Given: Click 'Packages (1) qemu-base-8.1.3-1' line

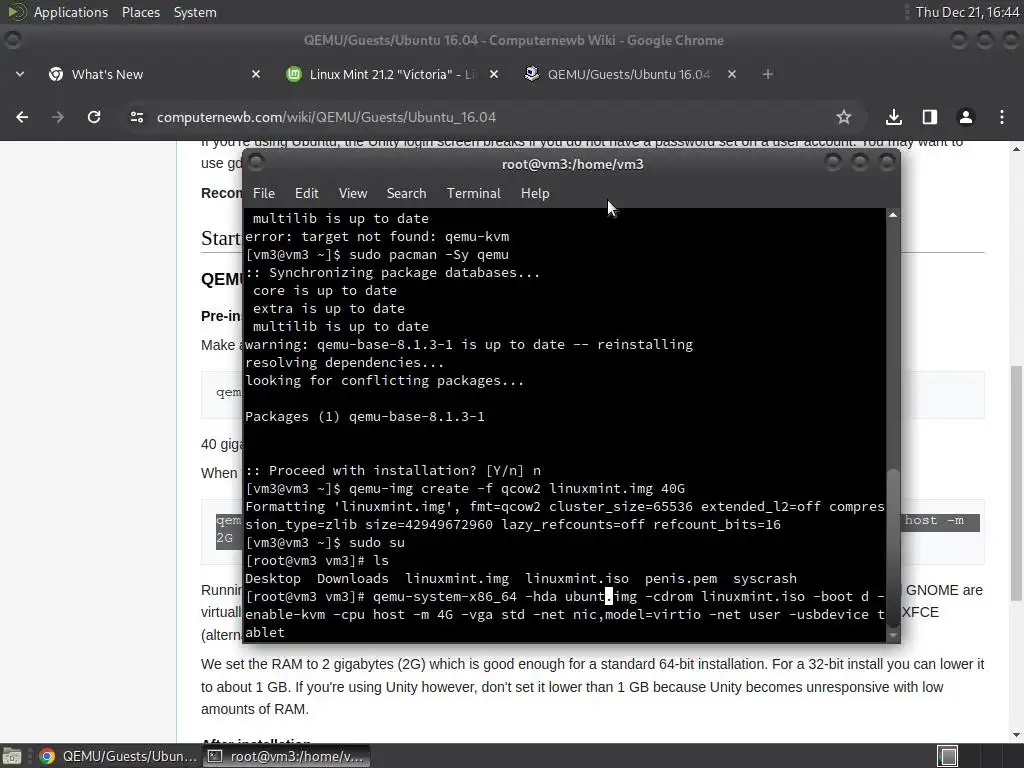Looking at the screenshot, I should click(x=364, y=417).
